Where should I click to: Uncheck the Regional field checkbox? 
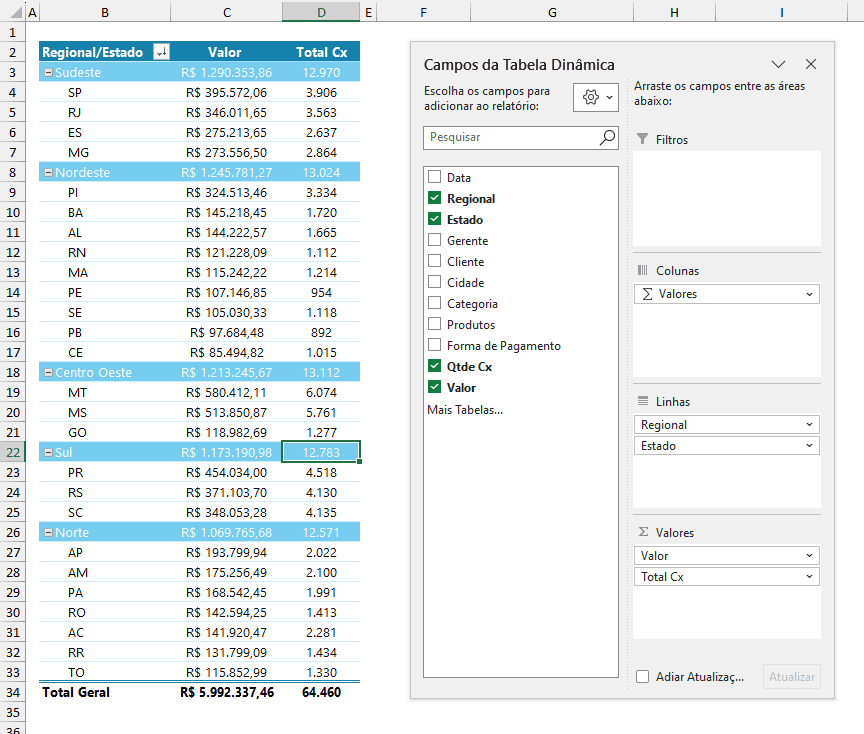point(434,198)
